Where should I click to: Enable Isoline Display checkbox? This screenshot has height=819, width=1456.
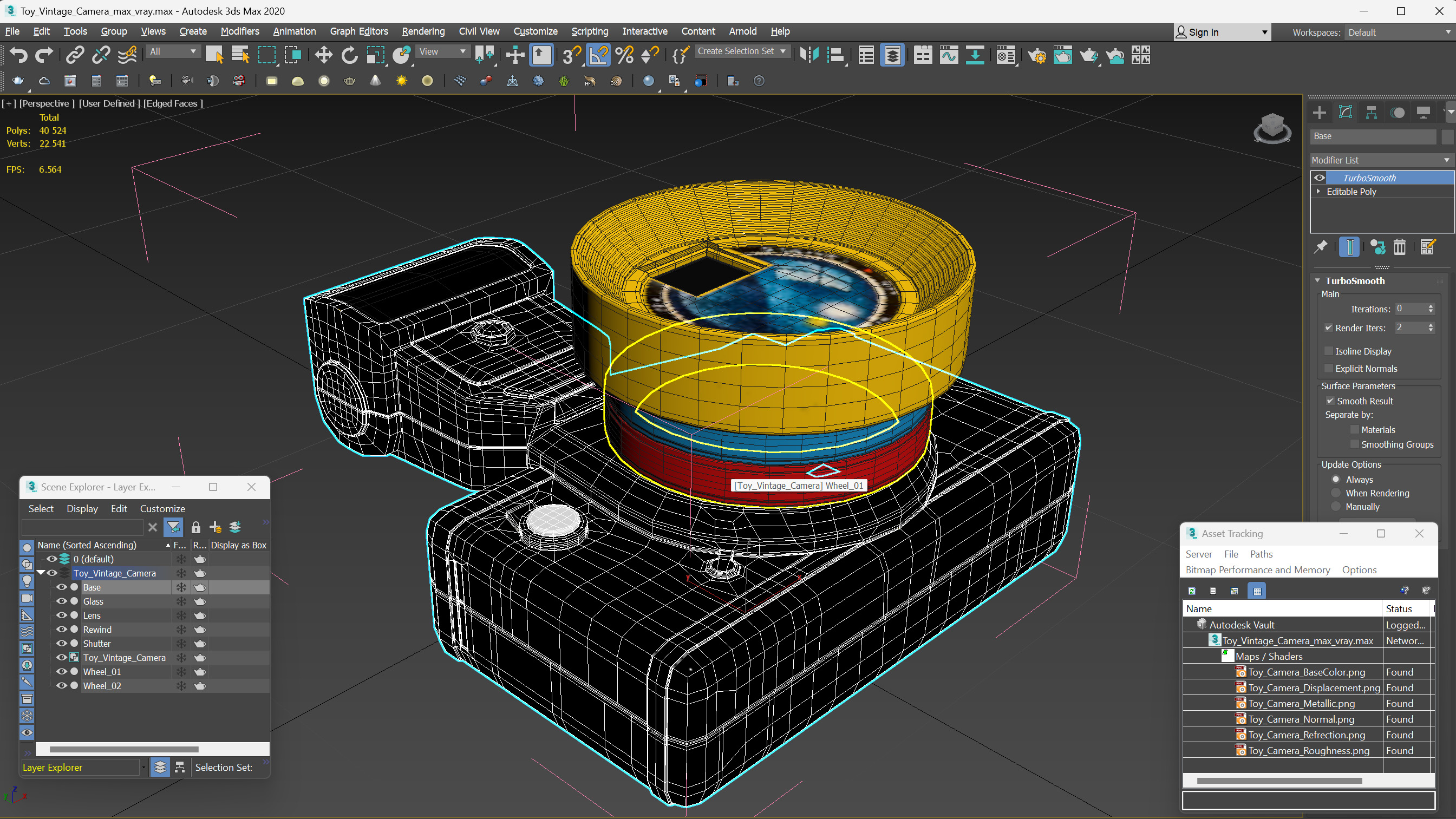(1328, 351)
